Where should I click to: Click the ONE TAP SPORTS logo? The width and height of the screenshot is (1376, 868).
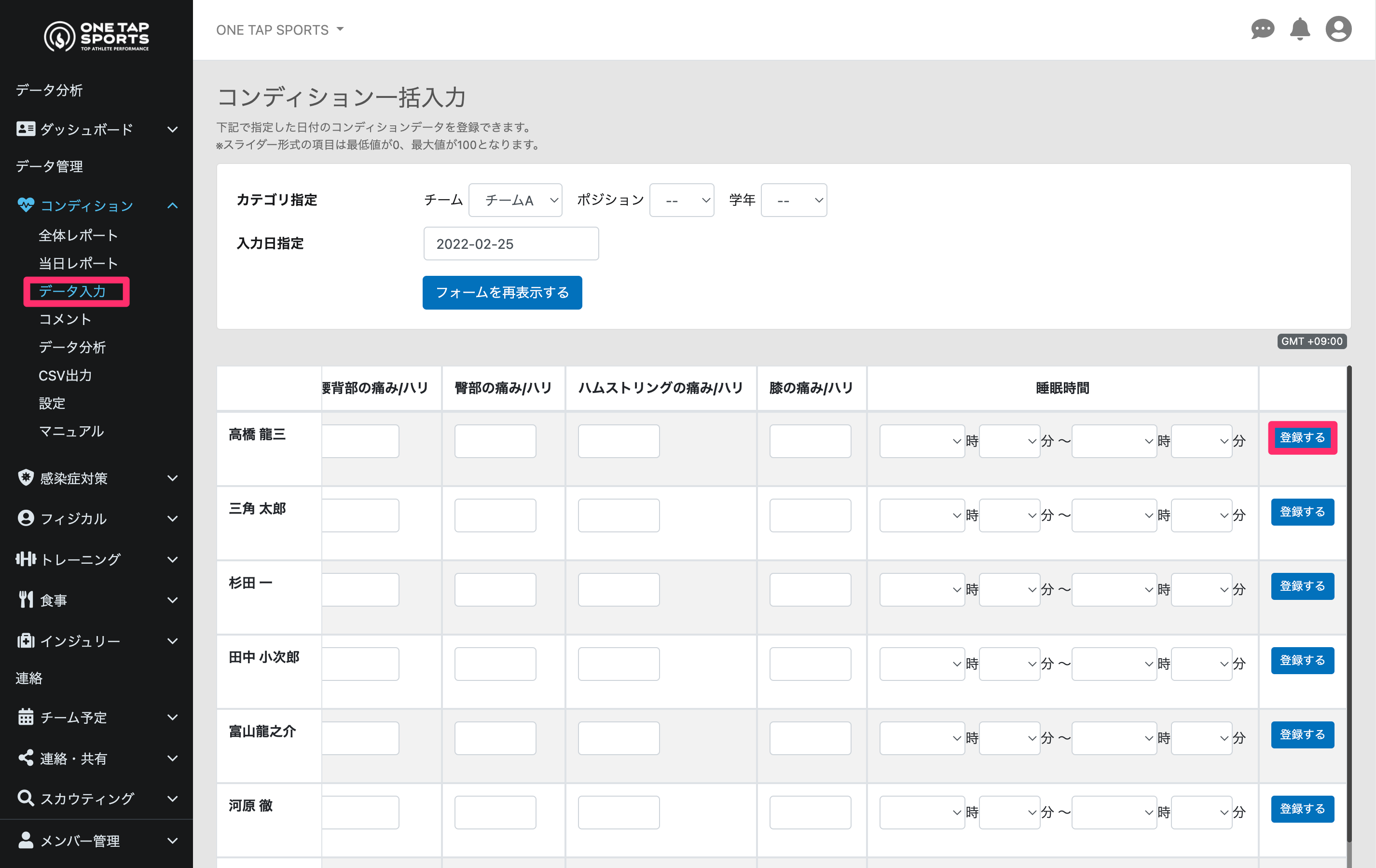[x=96, y=37]
